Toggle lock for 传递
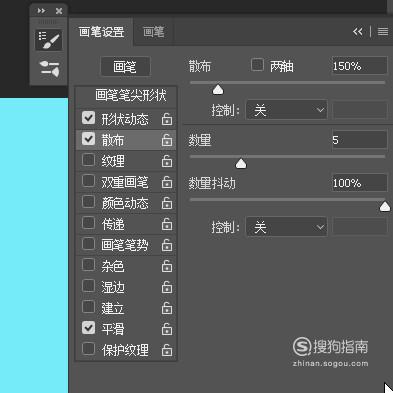Viewport: 393px width, 393px height. coord(167,224)
